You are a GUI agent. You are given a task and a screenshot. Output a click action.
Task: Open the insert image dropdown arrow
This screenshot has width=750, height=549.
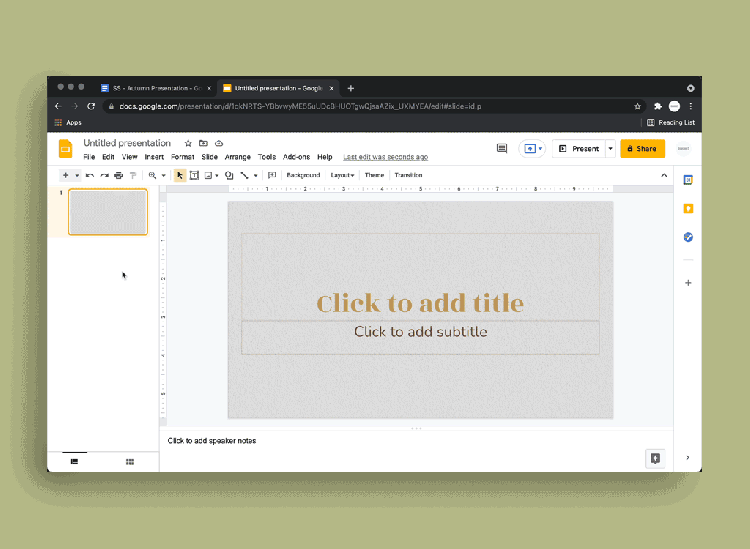click(x=217, y=176)
